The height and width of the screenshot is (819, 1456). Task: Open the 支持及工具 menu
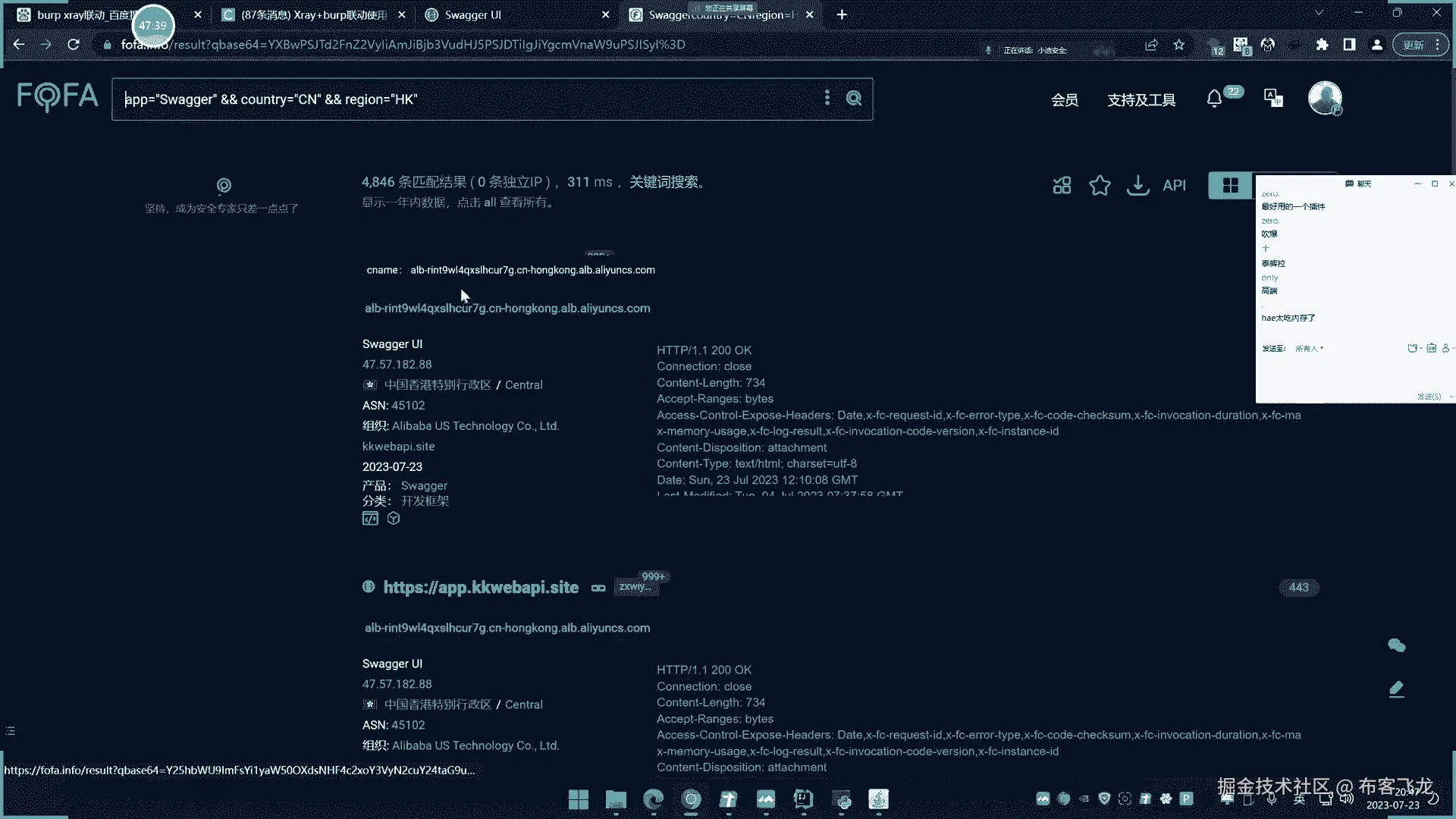coord(1141,100)
